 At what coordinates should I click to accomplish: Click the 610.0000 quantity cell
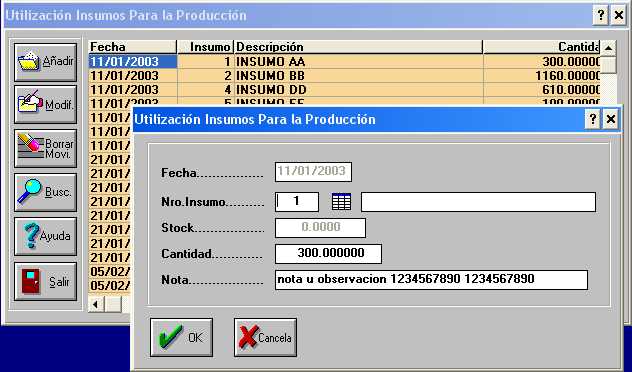click(x=541, y=90)
